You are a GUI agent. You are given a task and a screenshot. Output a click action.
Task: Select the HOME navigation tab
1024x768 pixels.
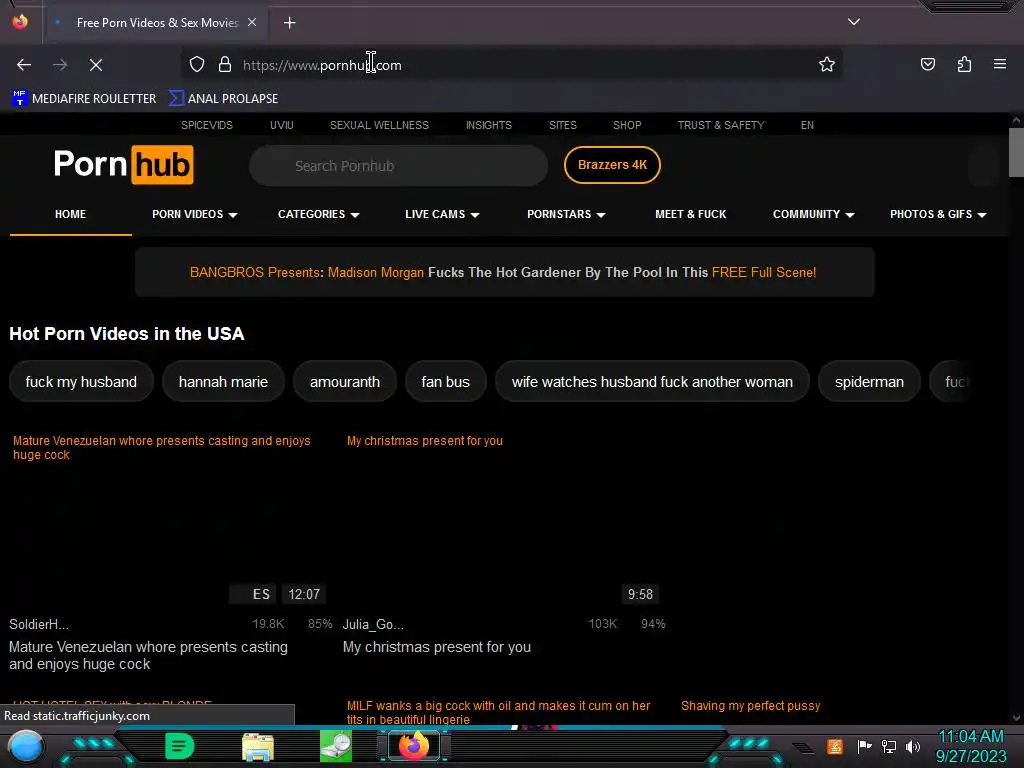click(71, 214)
